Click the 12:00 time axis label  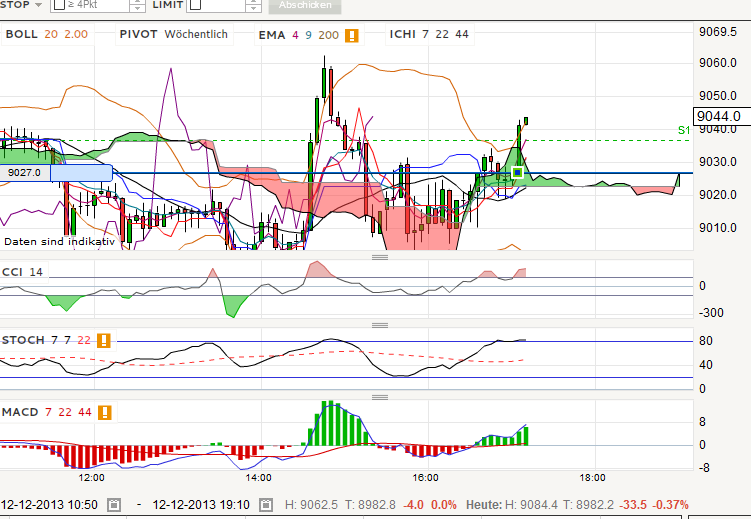[x=91, y=478]
